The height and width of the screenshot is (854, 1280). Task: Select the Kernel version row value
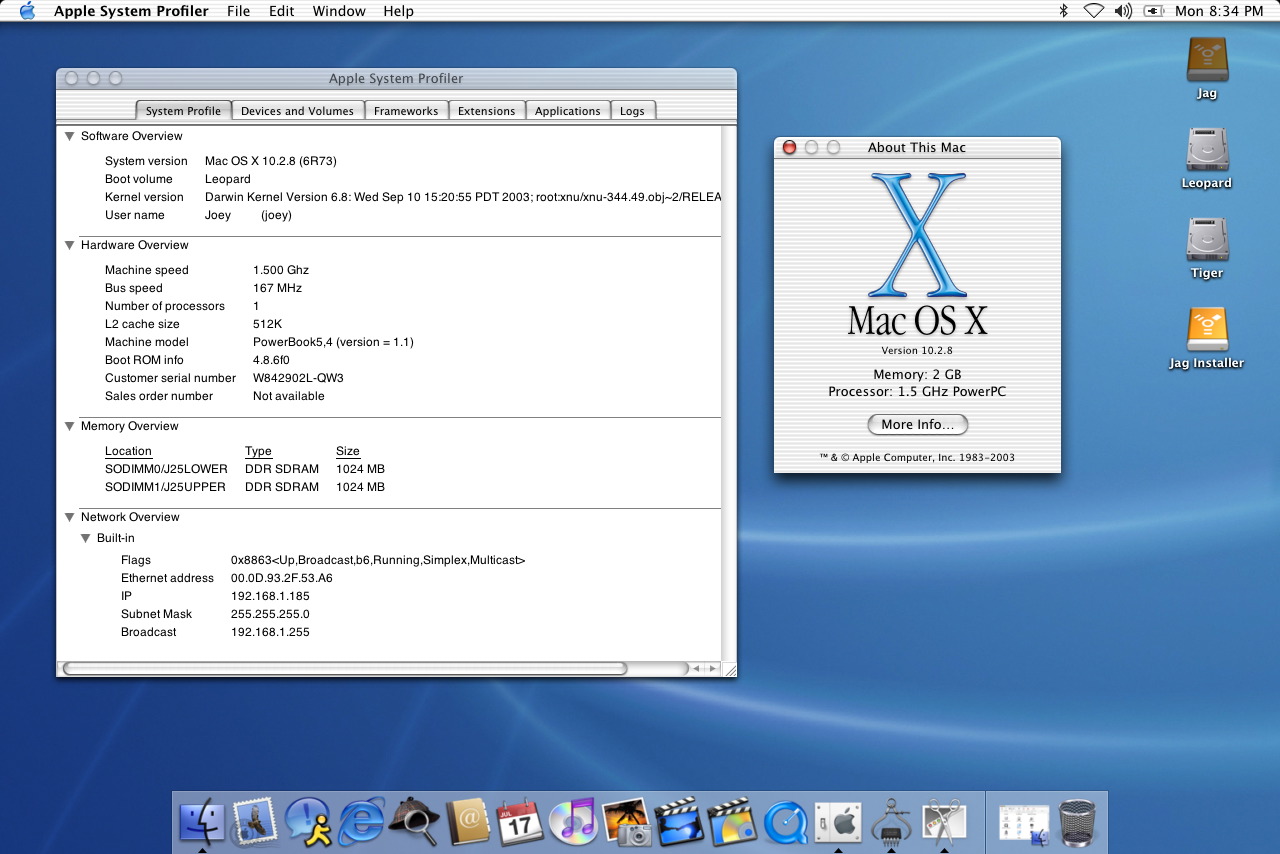point(463,197)
